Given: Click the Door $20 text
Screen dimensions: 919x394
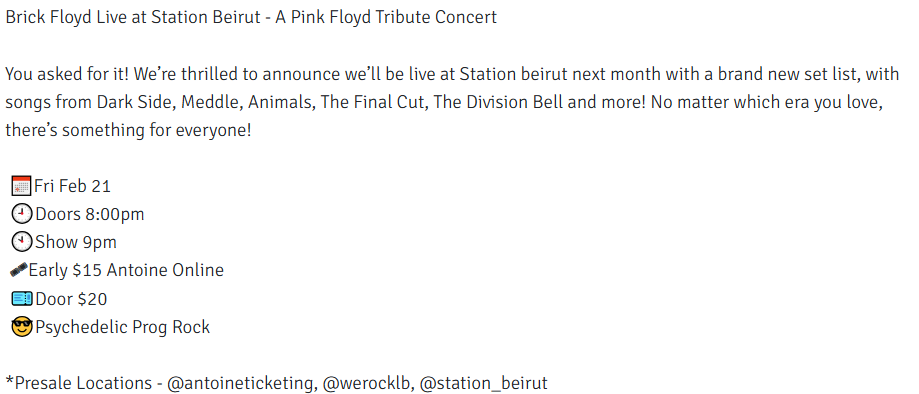Looking at the screenshot, I should [x=71, y=299].
